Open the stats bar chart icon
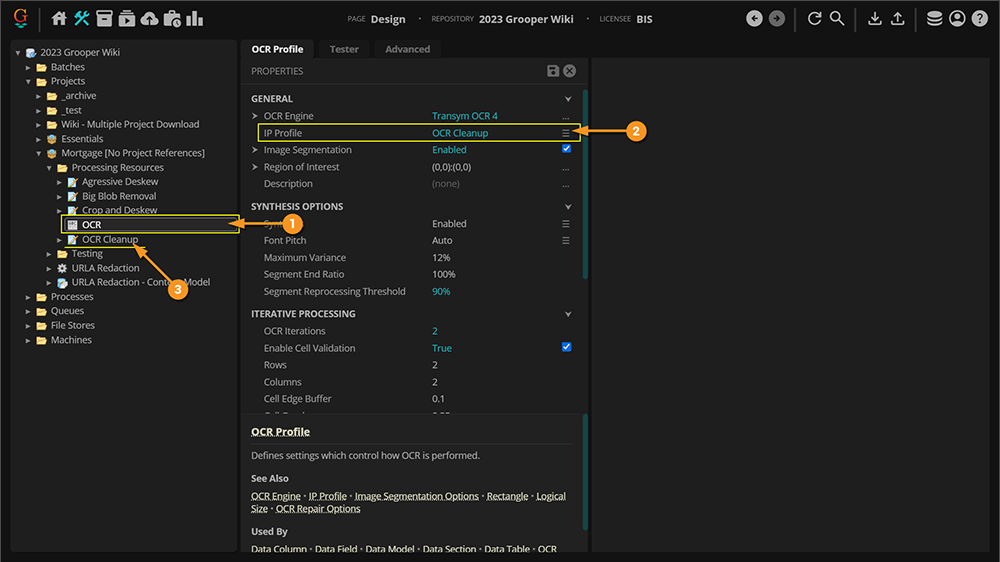This screenshot has width=1000, height=562. point(194,19)
